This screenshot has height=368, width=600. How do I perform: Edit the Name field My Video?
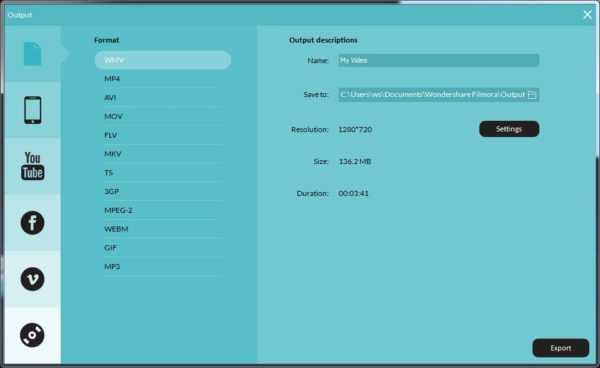(x=439, y=60)
